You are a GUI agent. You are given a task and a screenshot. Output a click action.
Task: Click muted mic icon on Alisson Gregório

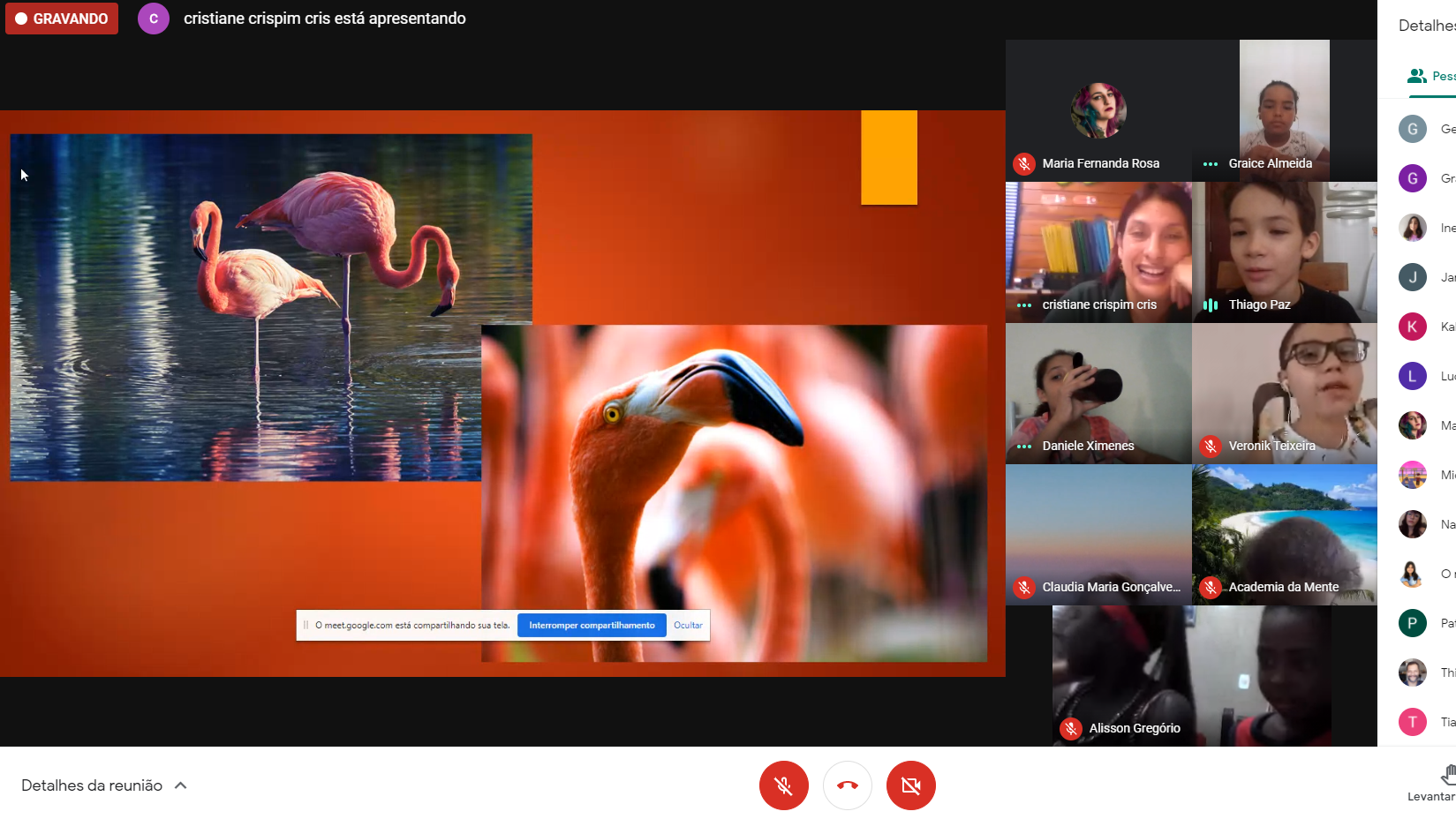(x=1071, y=728)
